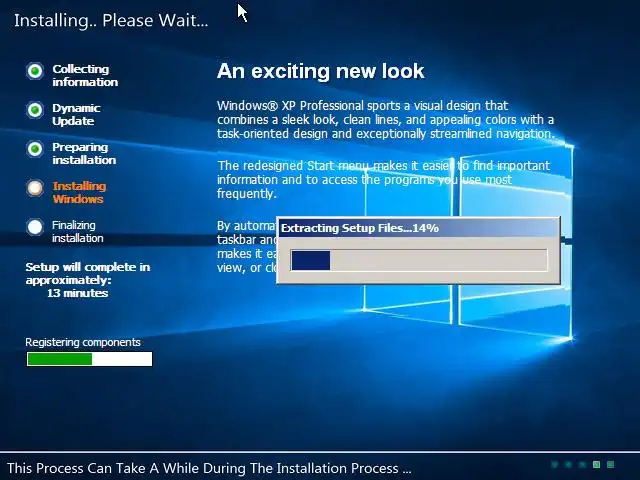
Task: Click the Preparing installation step indicator
Action: click(x=35, y=149)
